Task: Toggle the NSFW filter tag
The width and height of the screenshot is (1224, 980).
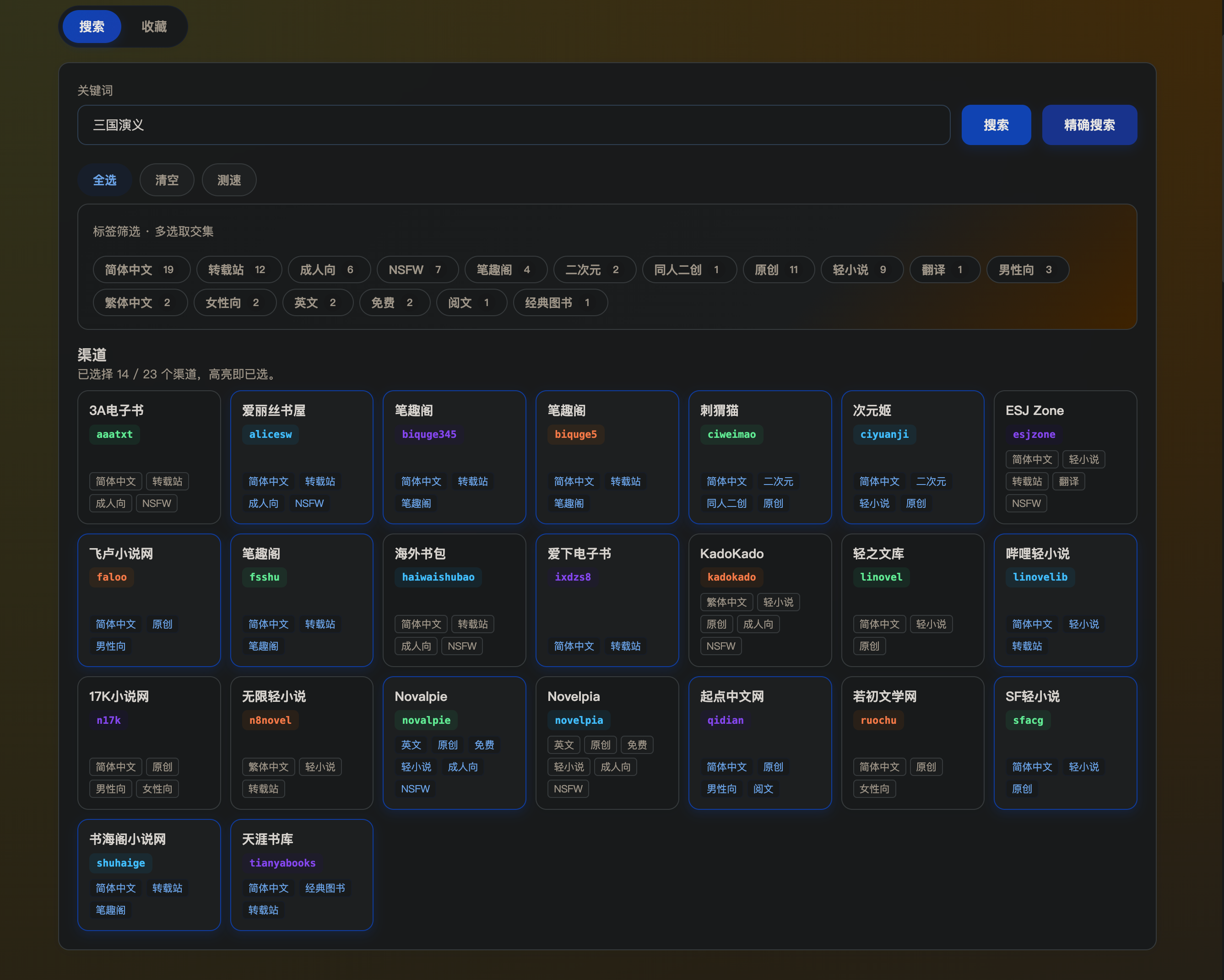Action: pos(417,269)
